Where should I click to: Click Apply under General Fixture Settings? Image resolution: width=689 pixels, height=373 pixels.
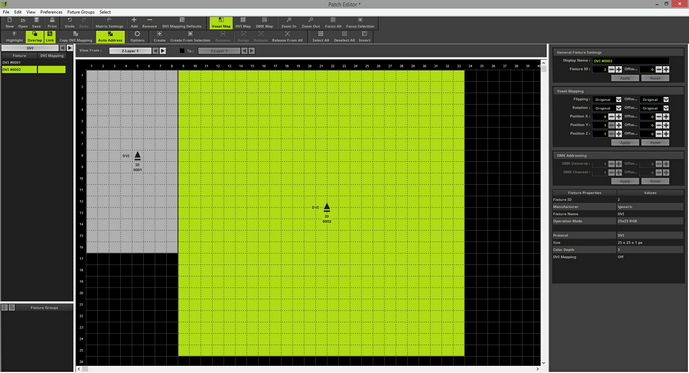point(625,78)
